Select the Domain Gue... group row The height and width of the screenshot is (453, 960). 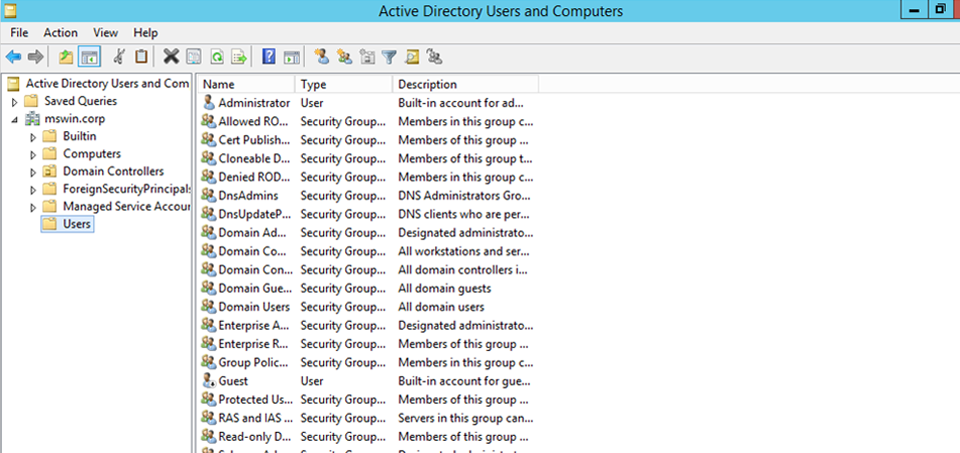click(x=368, y=288)
